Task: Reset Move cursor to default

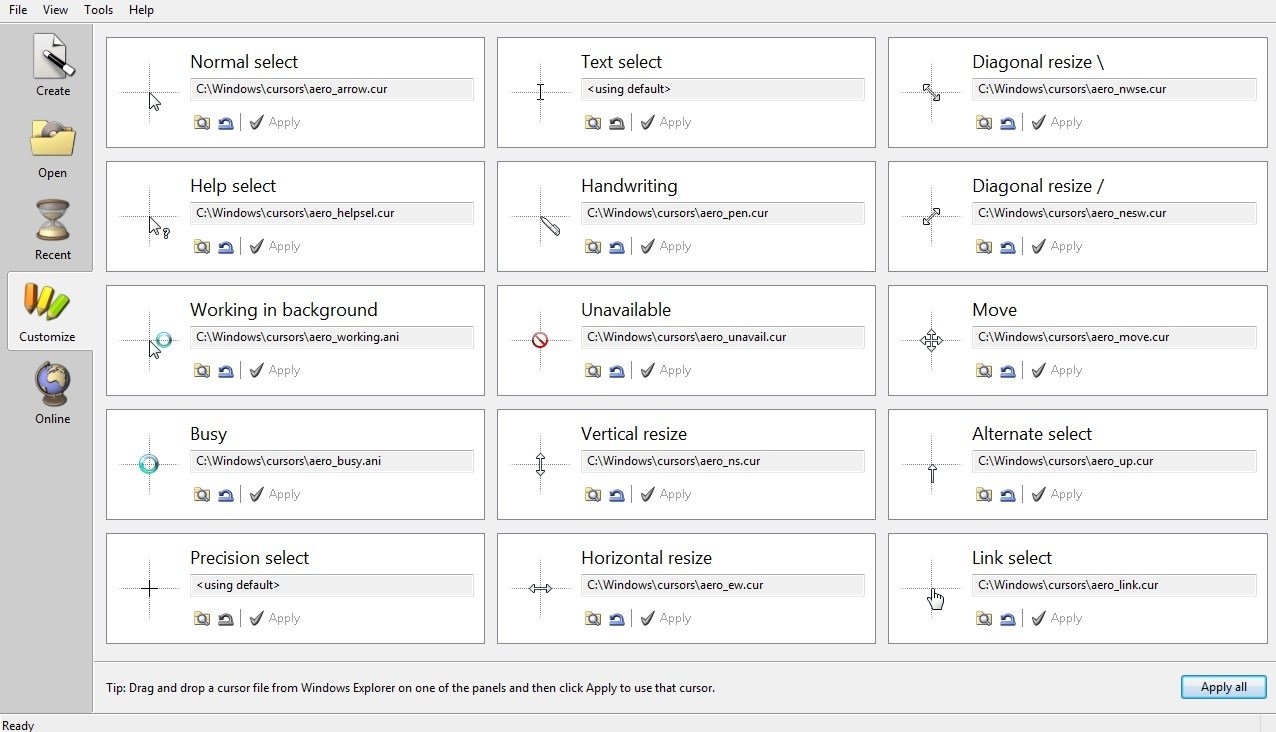Action: click(x=1008, y=370)
